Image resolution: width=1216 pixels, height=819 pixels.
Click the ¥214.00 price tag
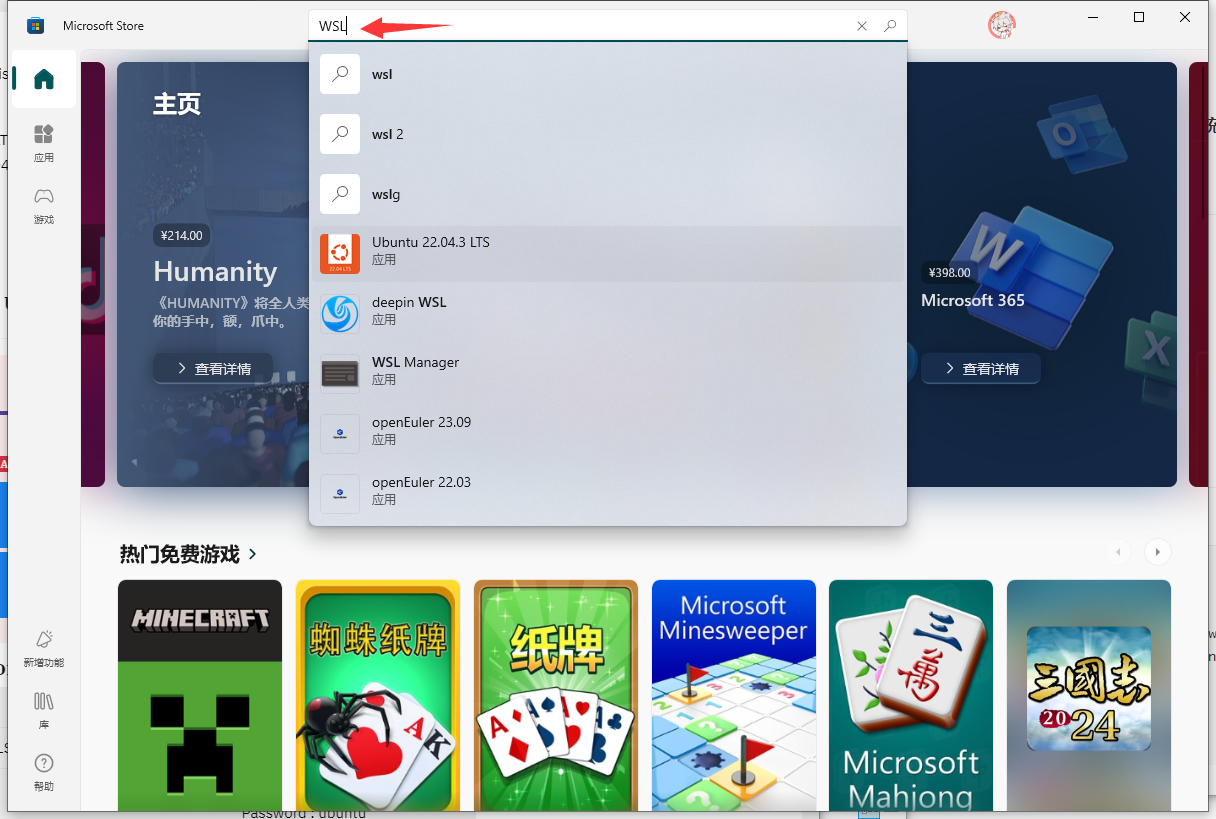tap(182, 236)
